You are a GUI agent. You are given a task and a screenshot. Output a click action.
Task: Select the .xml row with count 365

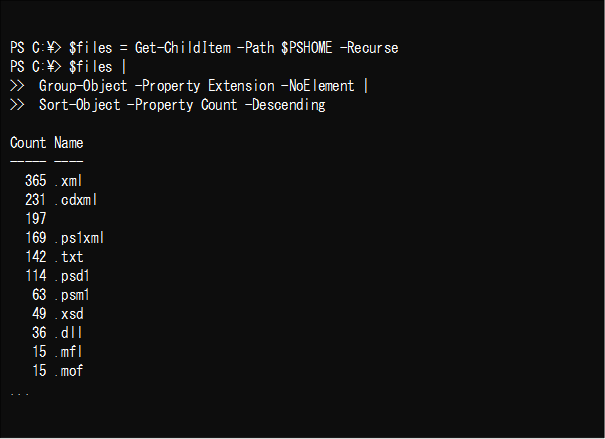pyautogui.click(x=54, y=181)
